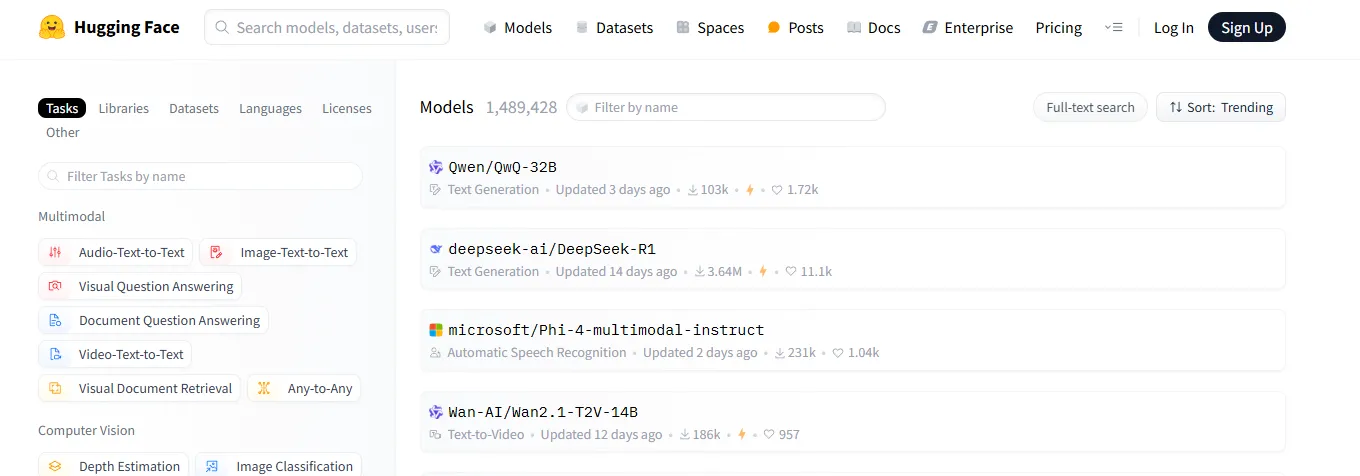Screen dimensions: 1360x476
Task: Click the Multimodal section heading
Action: tap(71, 216)
